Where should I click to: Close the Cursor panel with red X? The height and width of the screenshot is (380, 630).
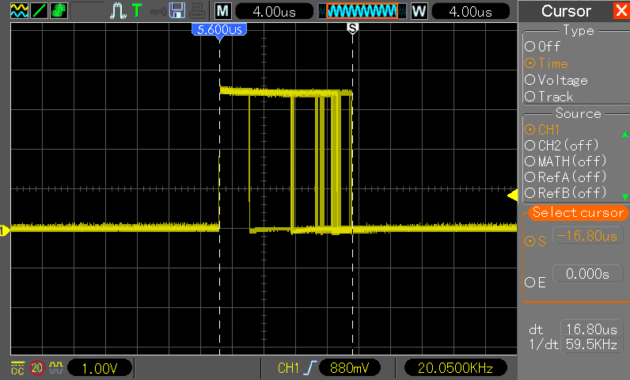(621, 11)
